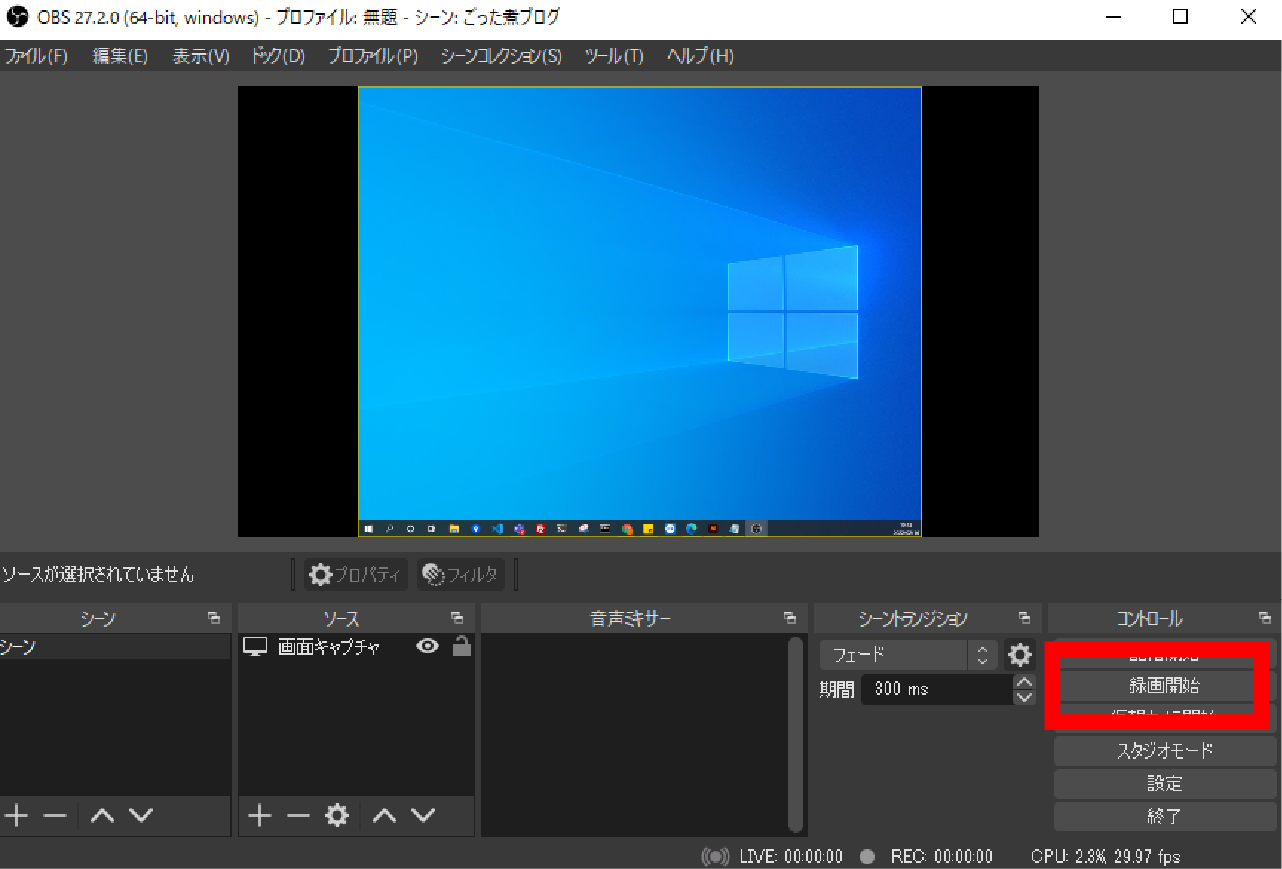Screen dimensions: 1282x869
Task: Enable スタジオモード studio mode
Action: [1163, 750]
